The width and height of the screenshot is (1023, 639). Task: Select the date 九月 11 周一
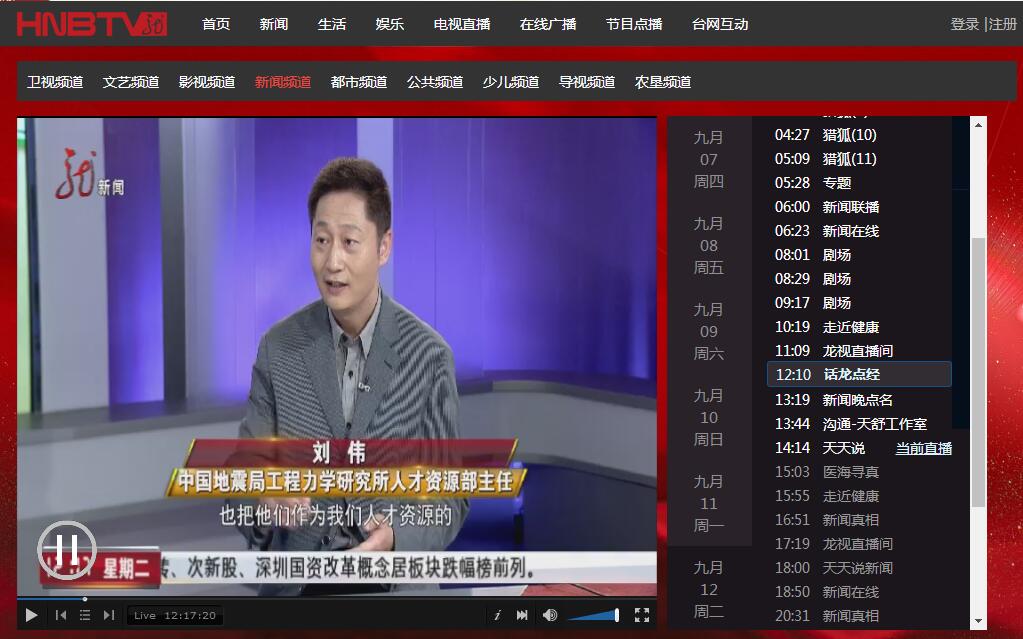click(709, 503)
